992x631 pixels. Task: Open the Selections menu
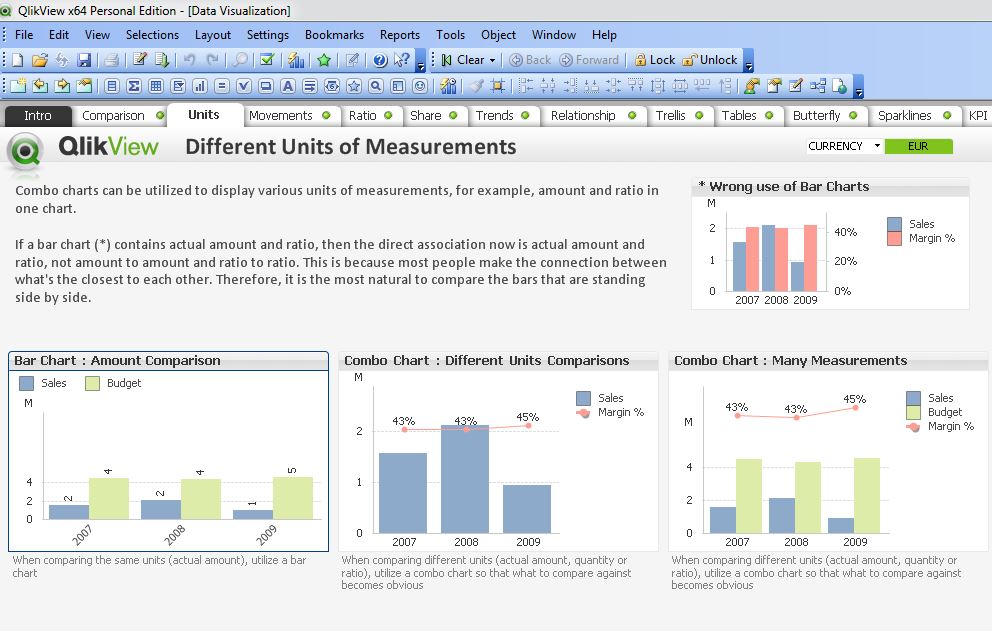coord(152,35)
